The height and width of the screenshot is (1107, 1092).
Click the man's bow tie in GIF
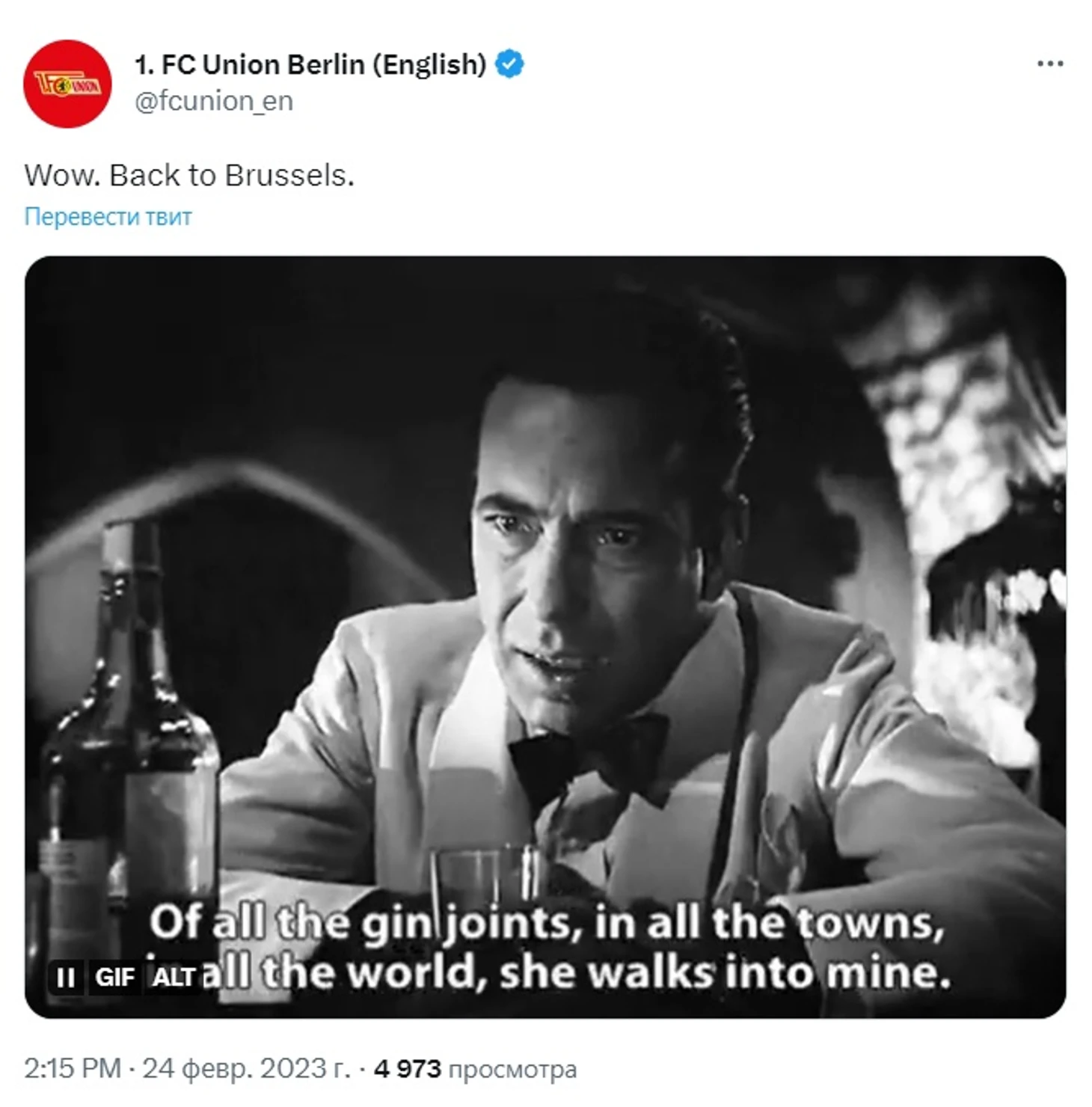[x=588, y=757]
